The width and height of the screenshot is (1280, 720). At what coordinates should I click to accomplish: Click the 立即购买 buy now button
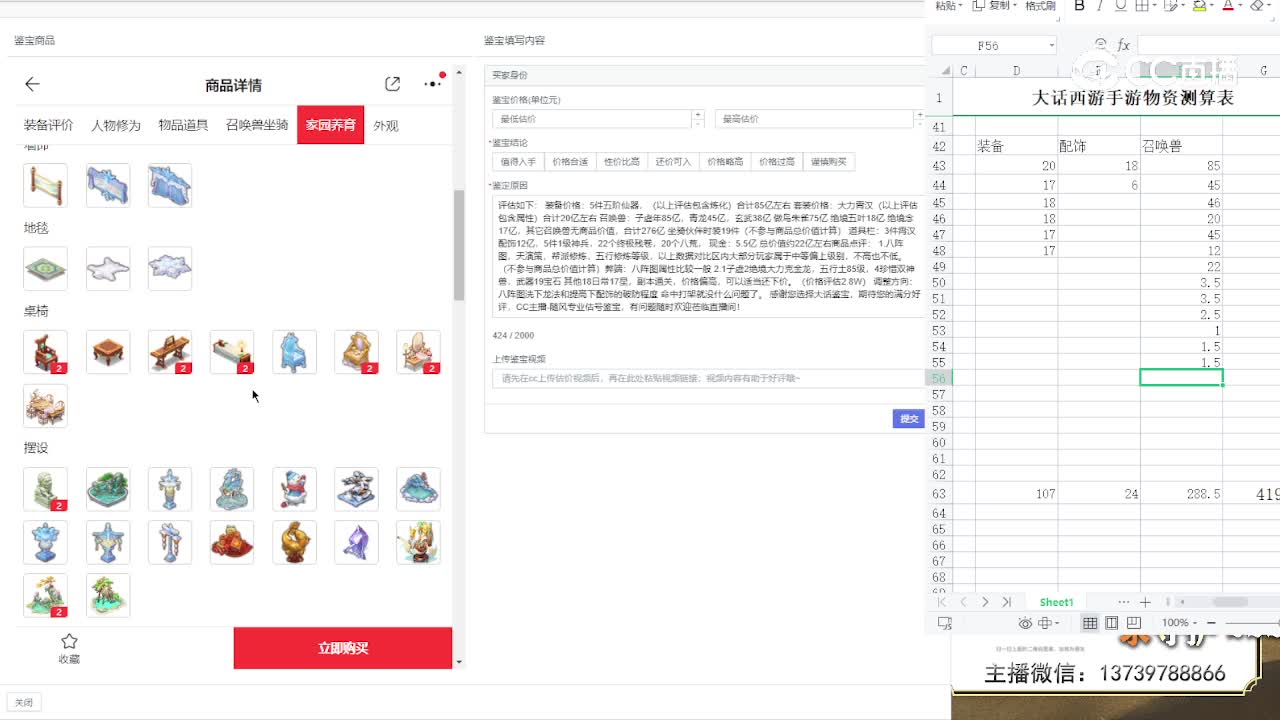343,648
